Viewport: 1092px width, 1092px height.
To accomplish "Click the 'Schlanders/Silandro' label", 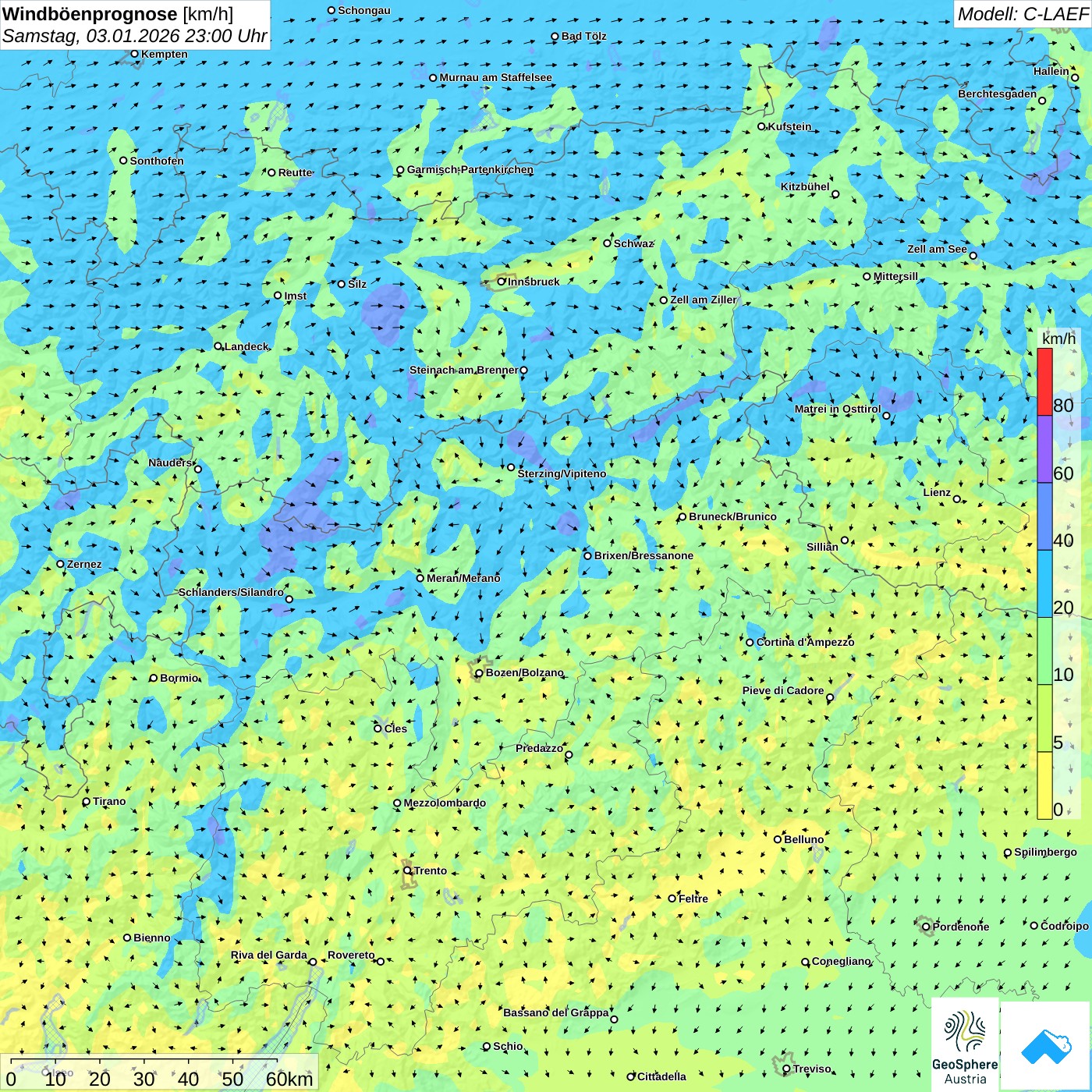I will click(231, 592).
